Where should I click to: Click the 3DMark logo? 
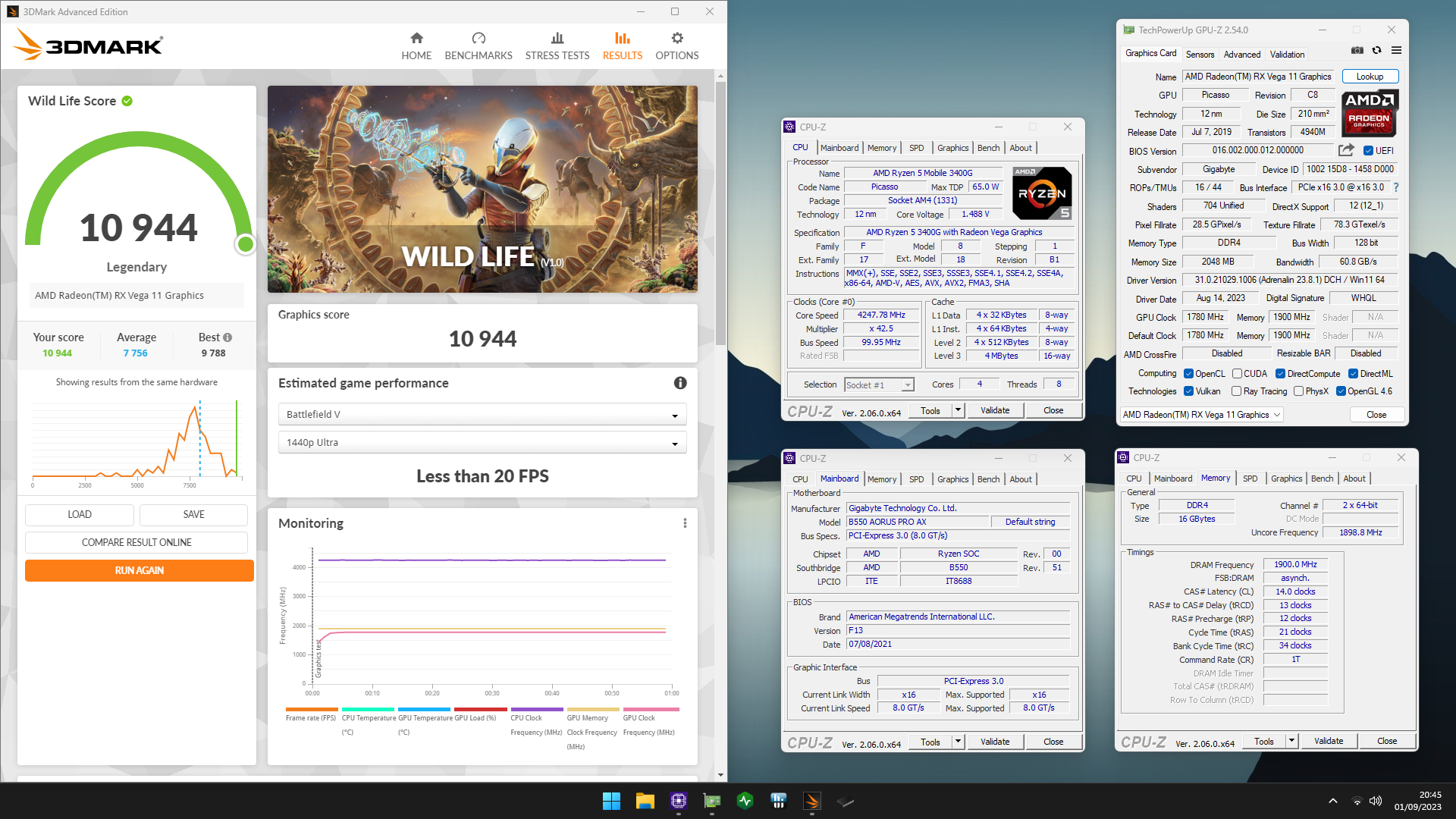(x=88, y=45)
